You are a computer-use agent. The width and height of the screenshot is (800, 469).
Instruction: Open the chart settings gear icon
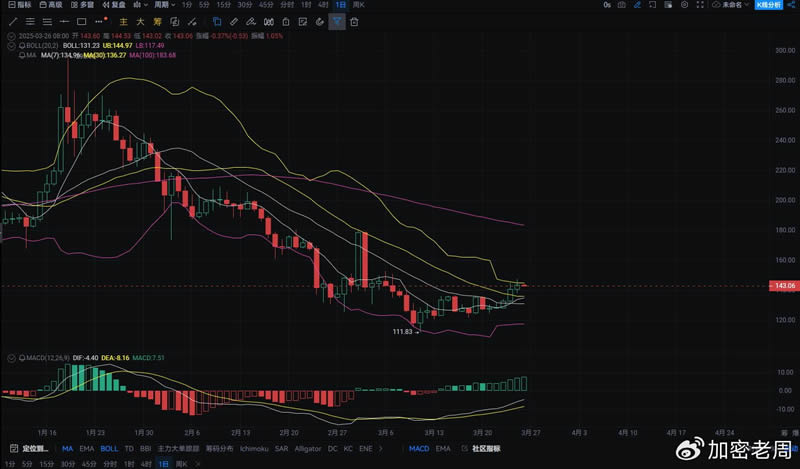pyautogui.click(x=684, y=5)
